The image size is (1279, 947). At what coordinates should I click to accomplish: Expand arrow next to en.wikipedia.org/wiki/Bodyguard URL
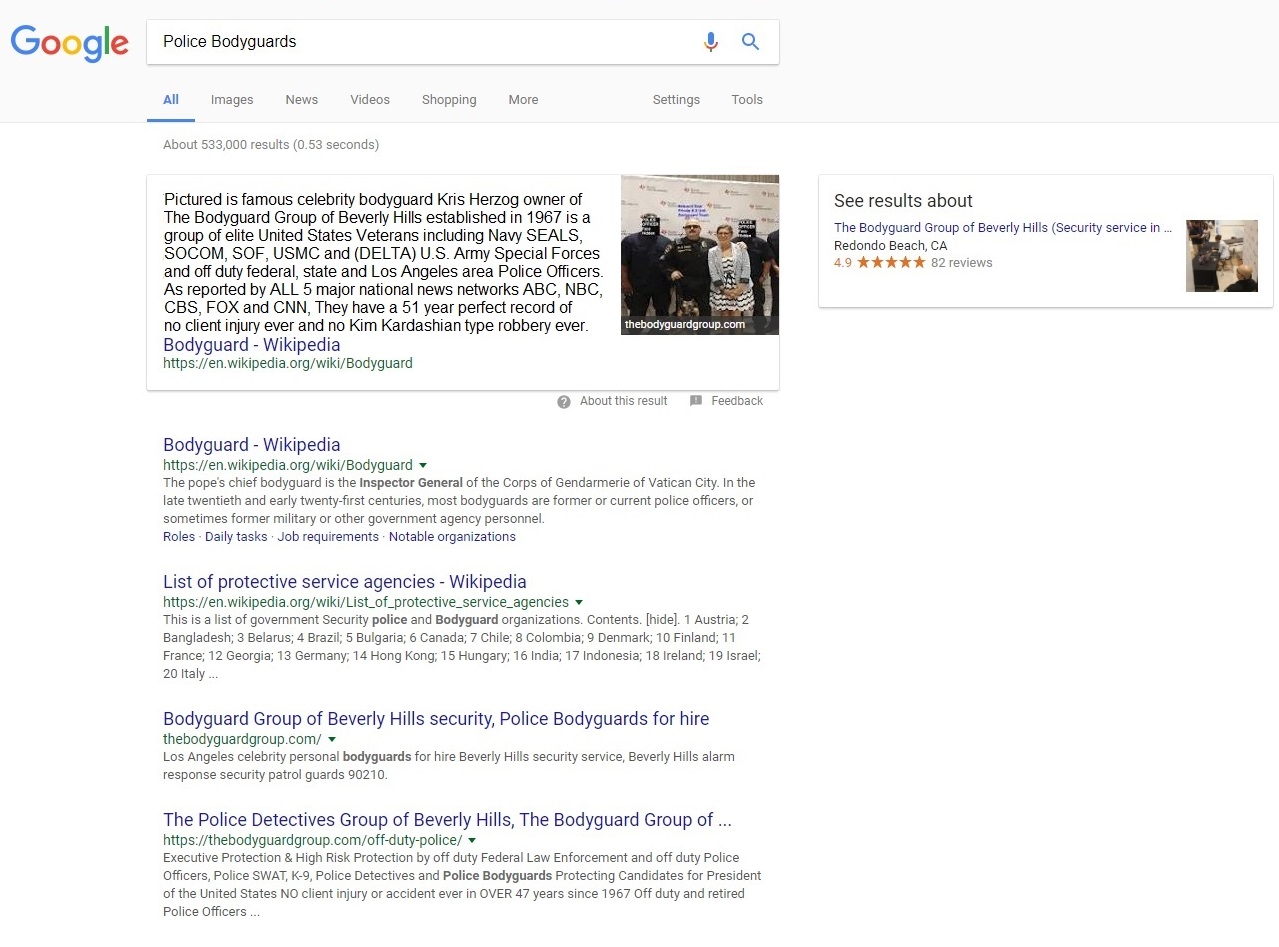tap(423, 465)
